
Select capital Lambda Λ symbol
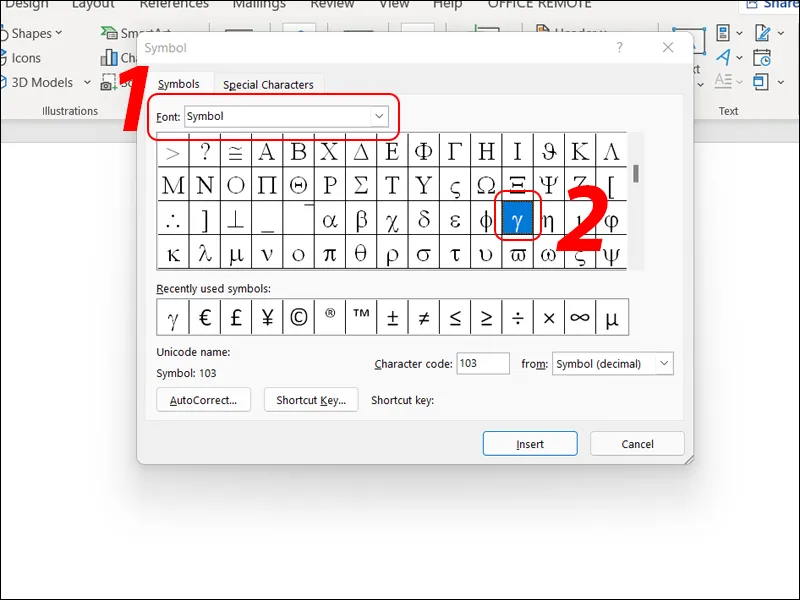(611, 152)
